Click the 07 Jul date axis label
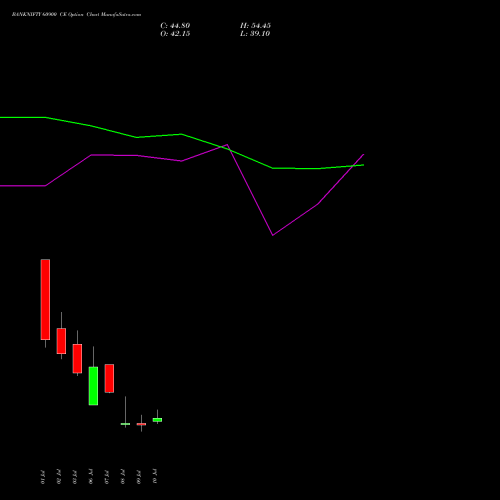This screenshot has width=500, height=500. coord(107,477)
